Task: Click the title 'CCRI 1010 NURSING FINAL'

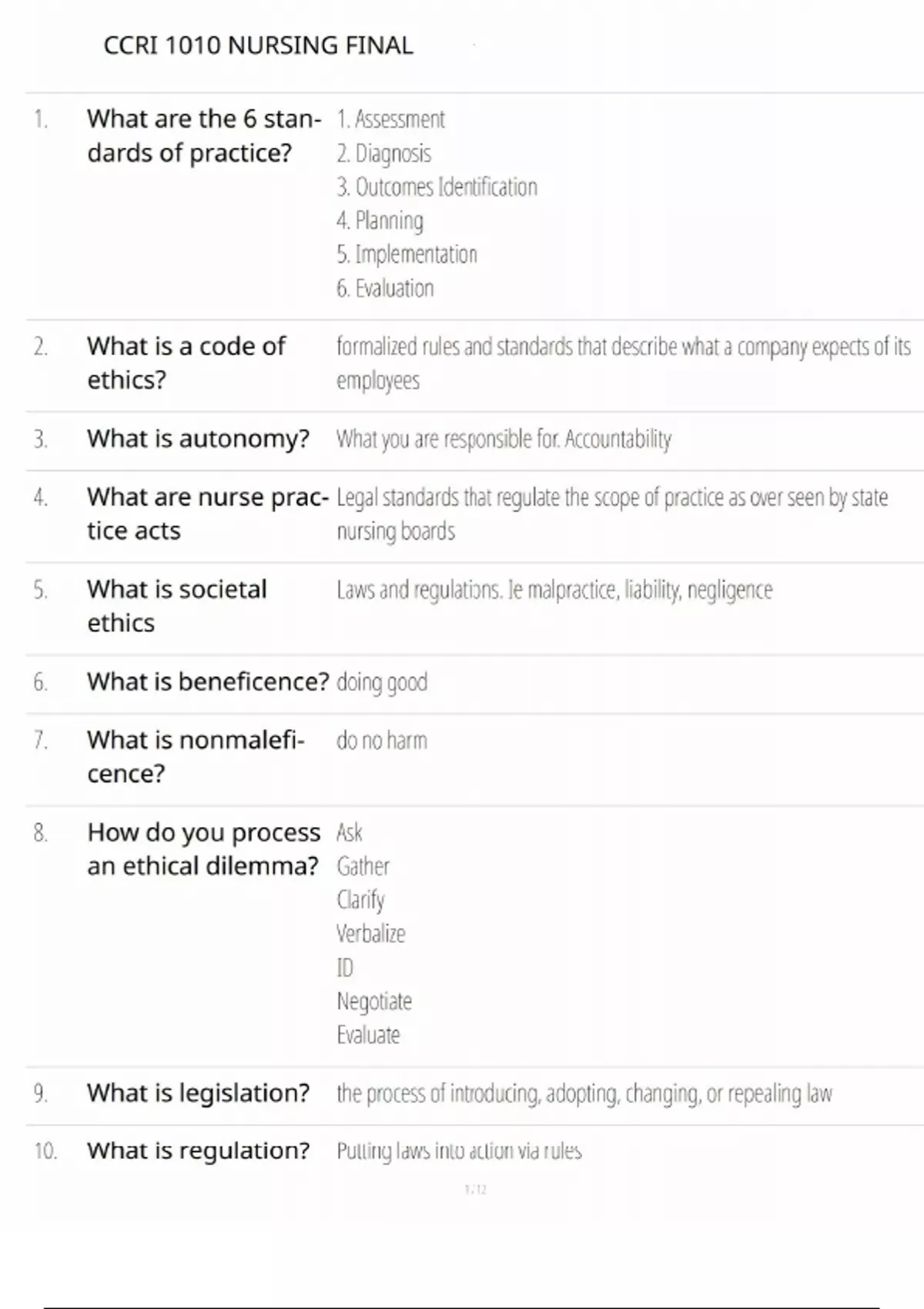Action: click(258, 45)
